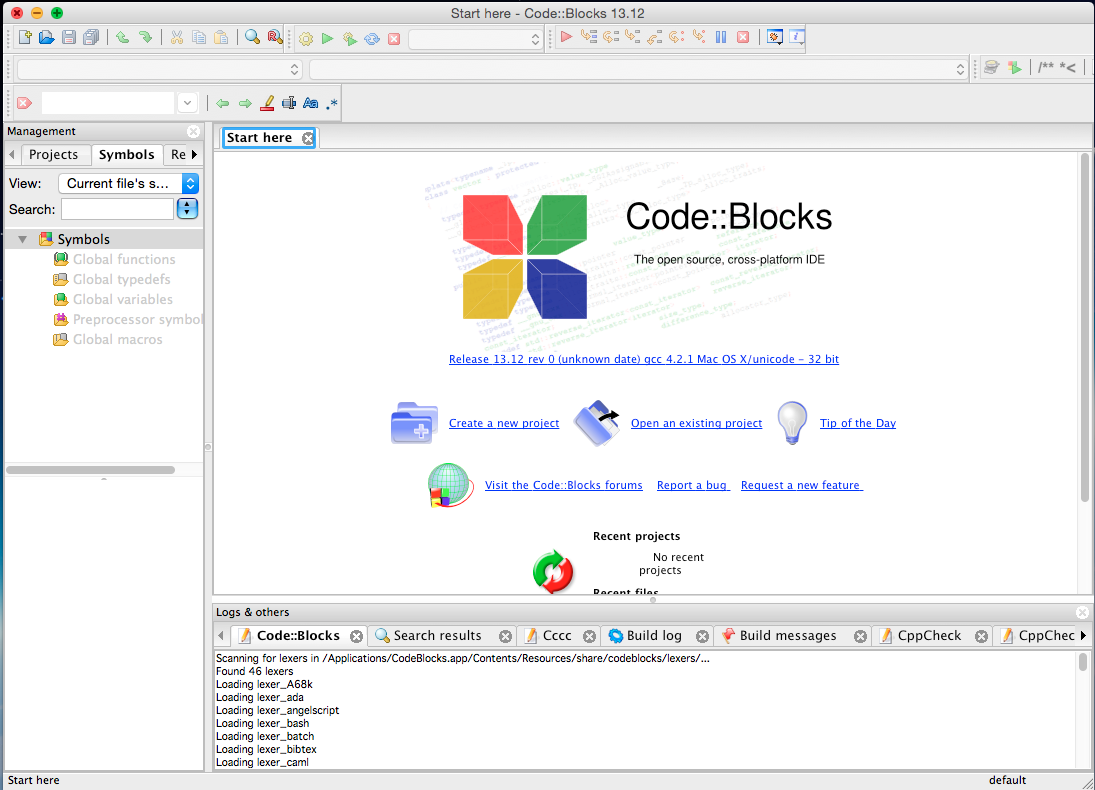Open the Tip of the Day link
The width and height of the screenshot is (1095, 790).
pyautogui.click(x=858, y=423)
